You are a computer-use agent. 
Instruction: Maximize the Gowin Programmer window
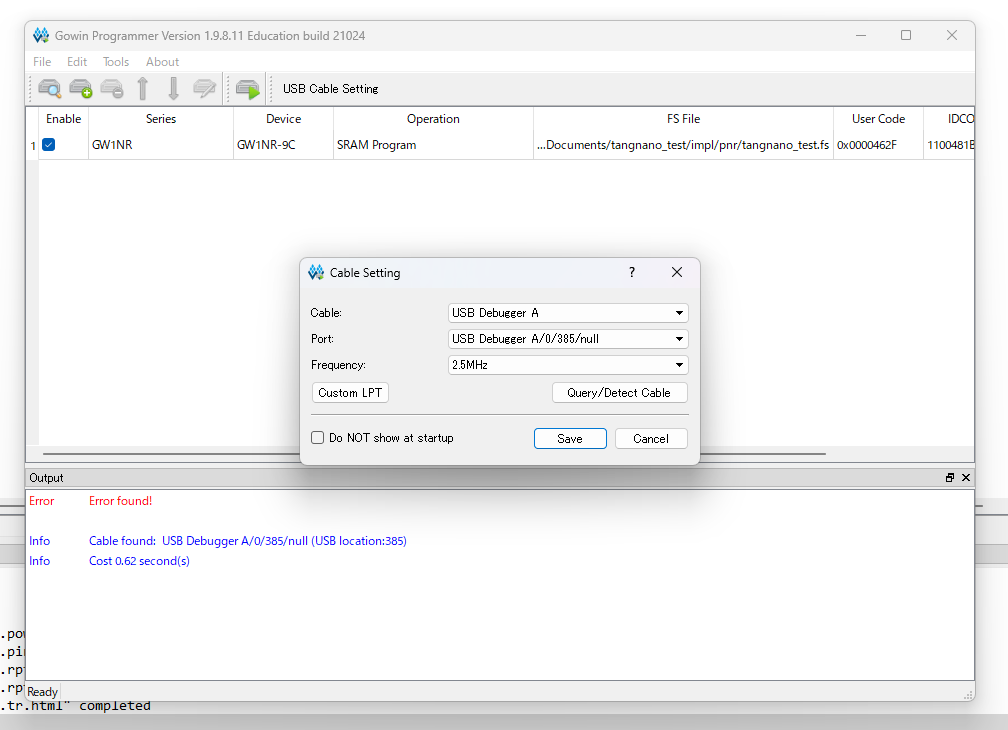[x=906, y=35]
